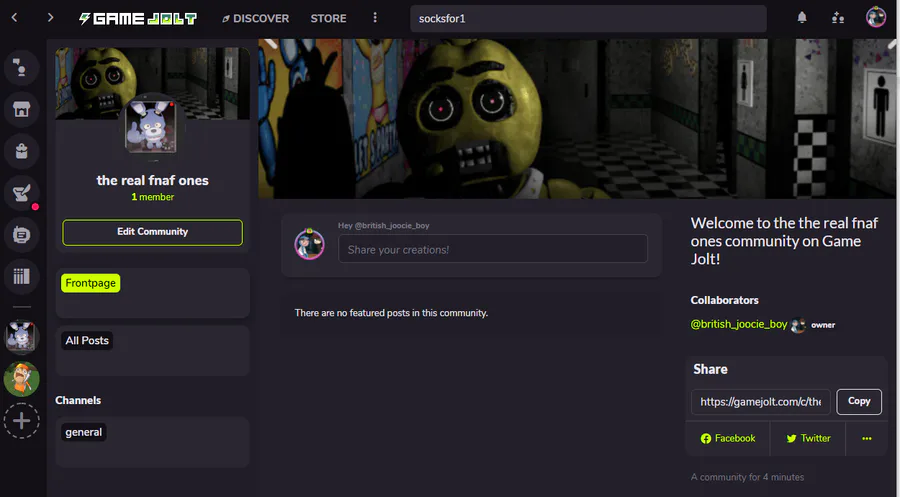Click 'There are no featured posts' text
This screenshot has height=497, width=900.
coord(391,313)
